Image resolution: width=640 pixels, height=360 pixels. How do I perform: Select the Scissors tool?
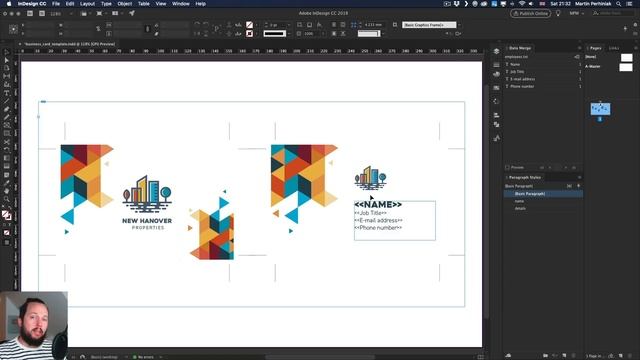(x=7, y=142)
